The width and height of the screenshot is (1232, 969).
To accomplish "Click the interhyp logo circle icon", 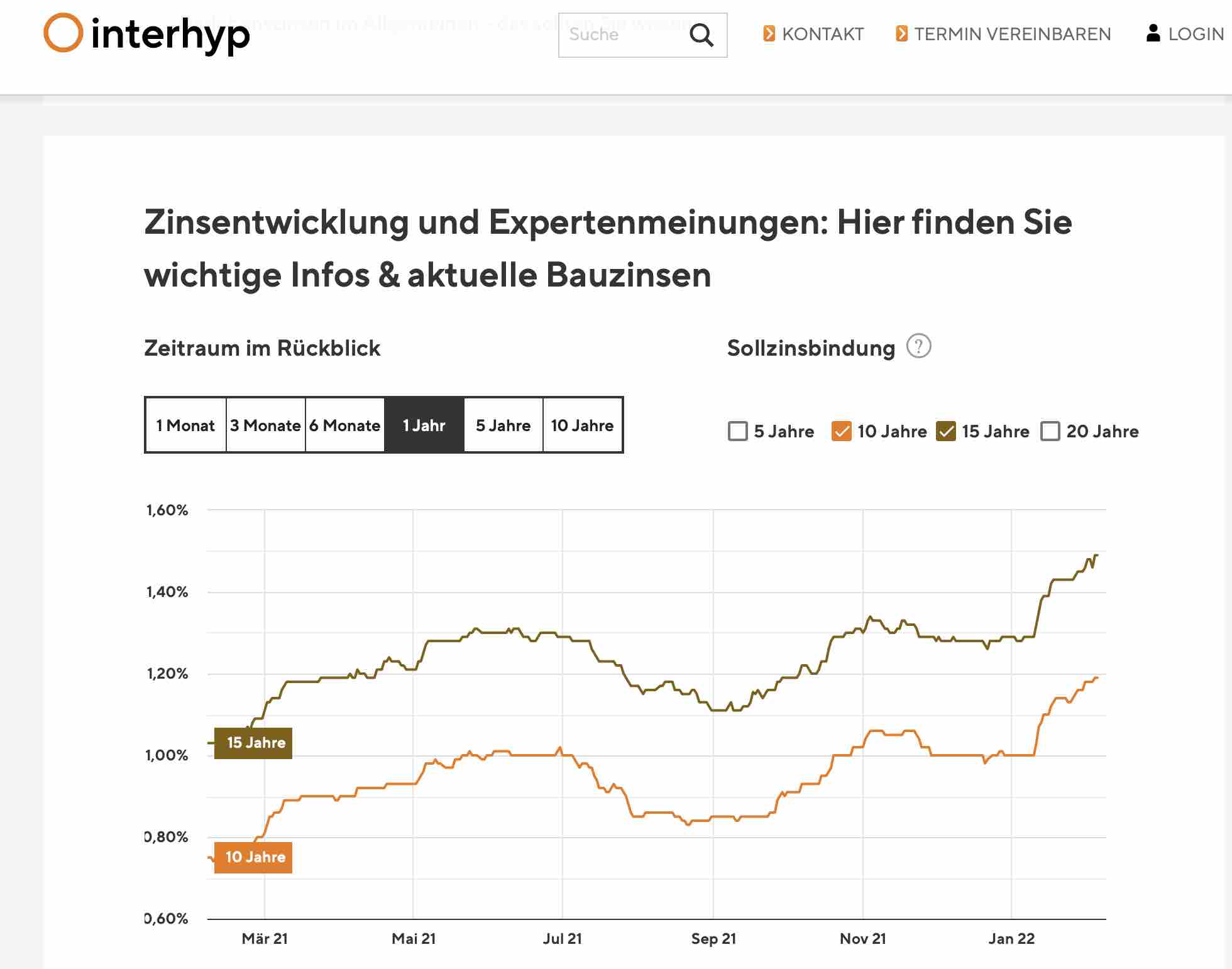I will point(63,33).
